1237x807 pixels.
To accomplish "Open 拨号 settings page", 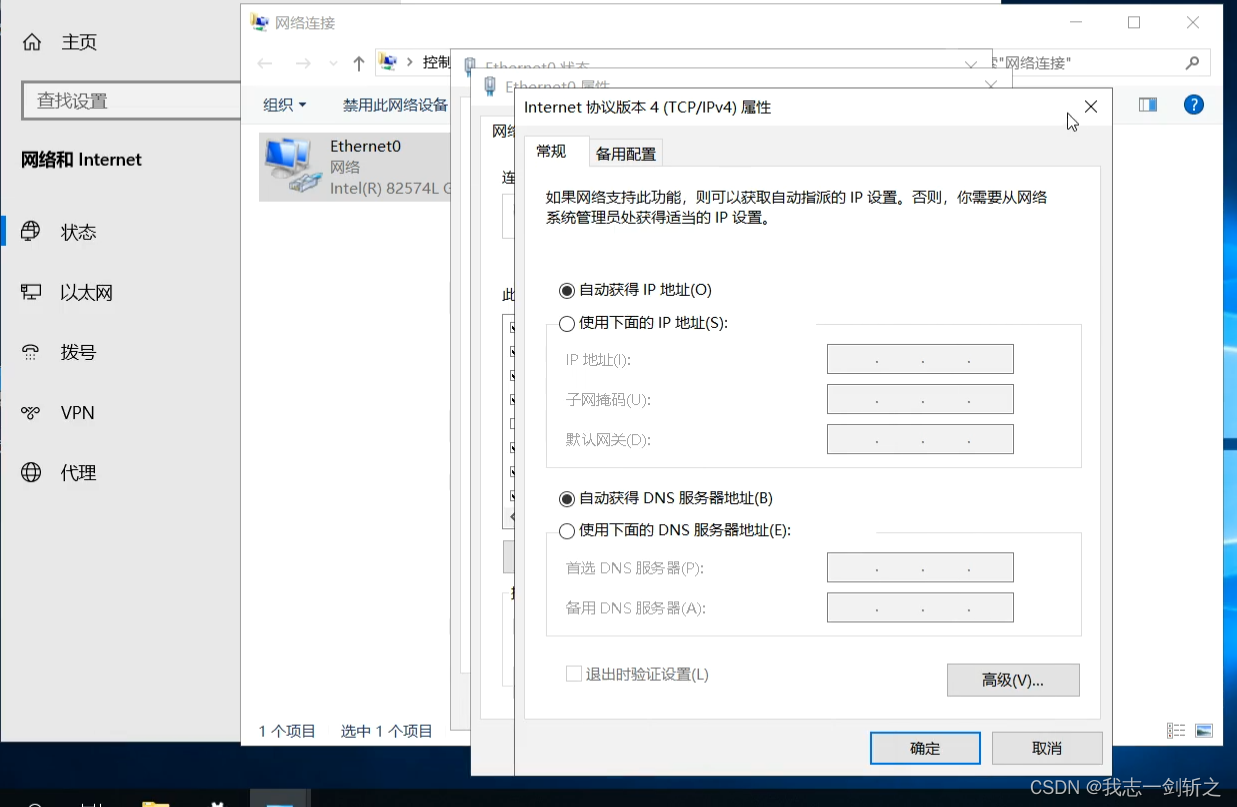I will [60, 352].
